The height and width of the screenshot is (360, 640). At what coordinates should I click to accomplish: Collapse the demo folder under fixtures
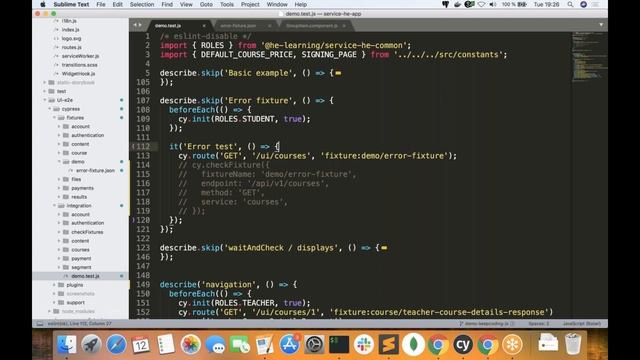(59, 162)
